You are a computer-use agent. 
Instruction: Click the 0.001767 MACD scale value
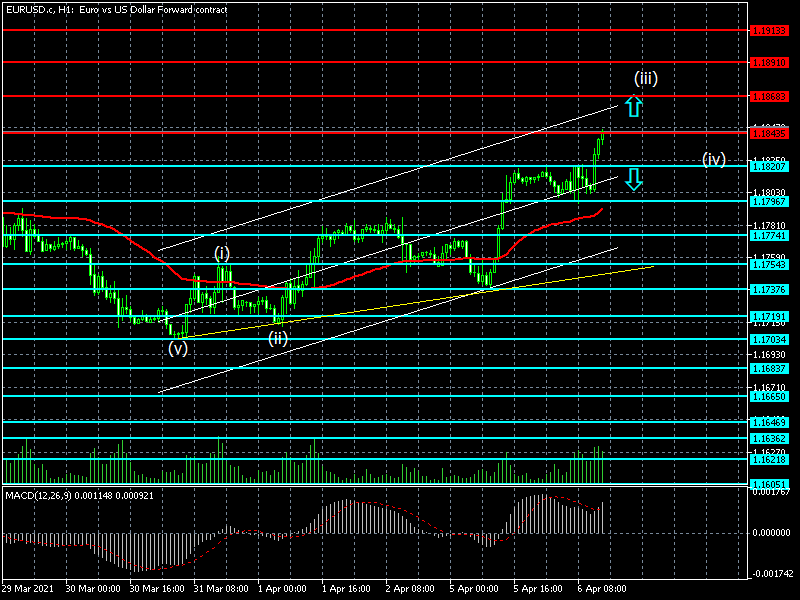[x=771, y=492]
